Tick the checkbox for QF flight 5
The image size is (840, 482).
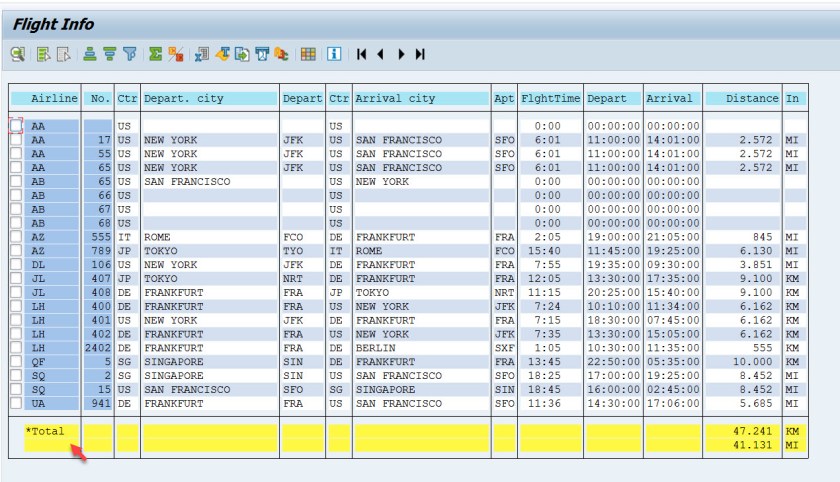pyautogui.click(x=16, y=363)
